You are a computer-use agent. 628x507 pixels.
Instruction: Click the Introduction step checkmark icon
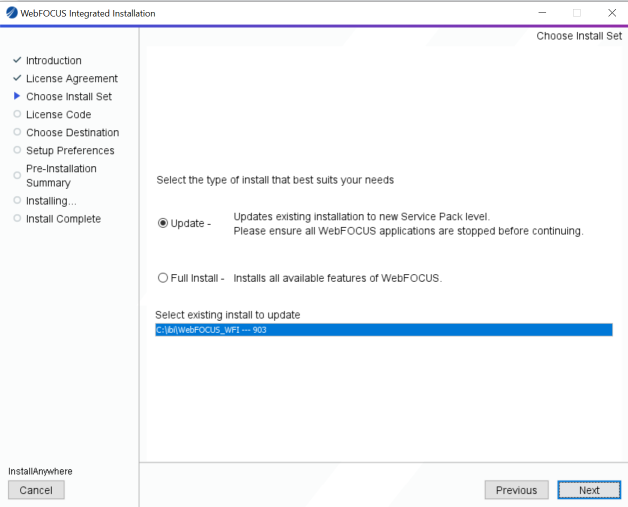(17, 60)
